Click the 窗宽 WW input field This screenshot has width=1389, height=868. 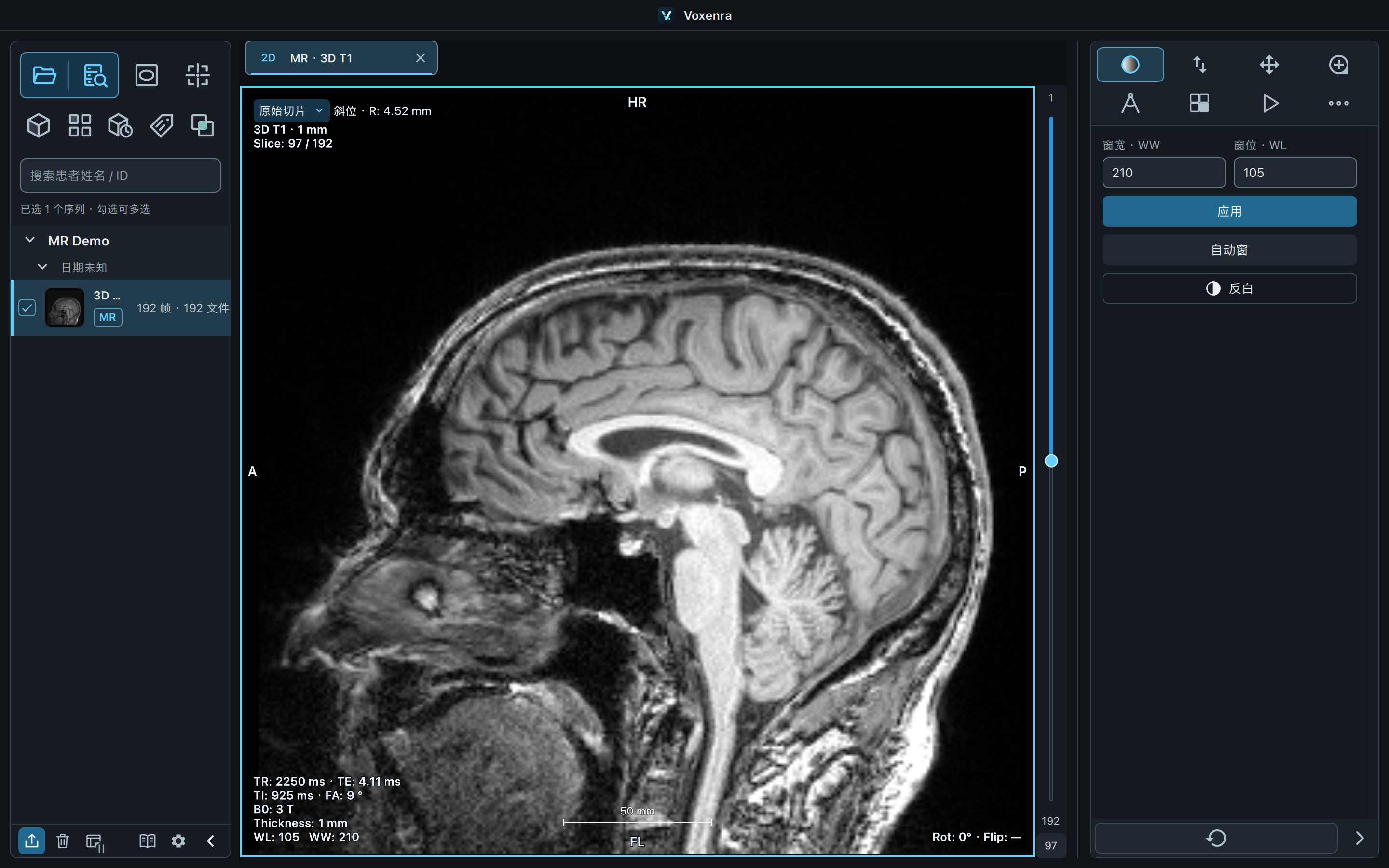(1164, 173)
